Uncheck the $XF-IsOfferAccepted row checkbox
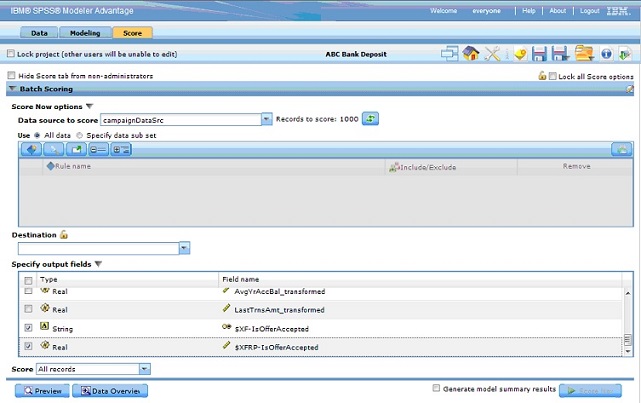 [28, 327]
